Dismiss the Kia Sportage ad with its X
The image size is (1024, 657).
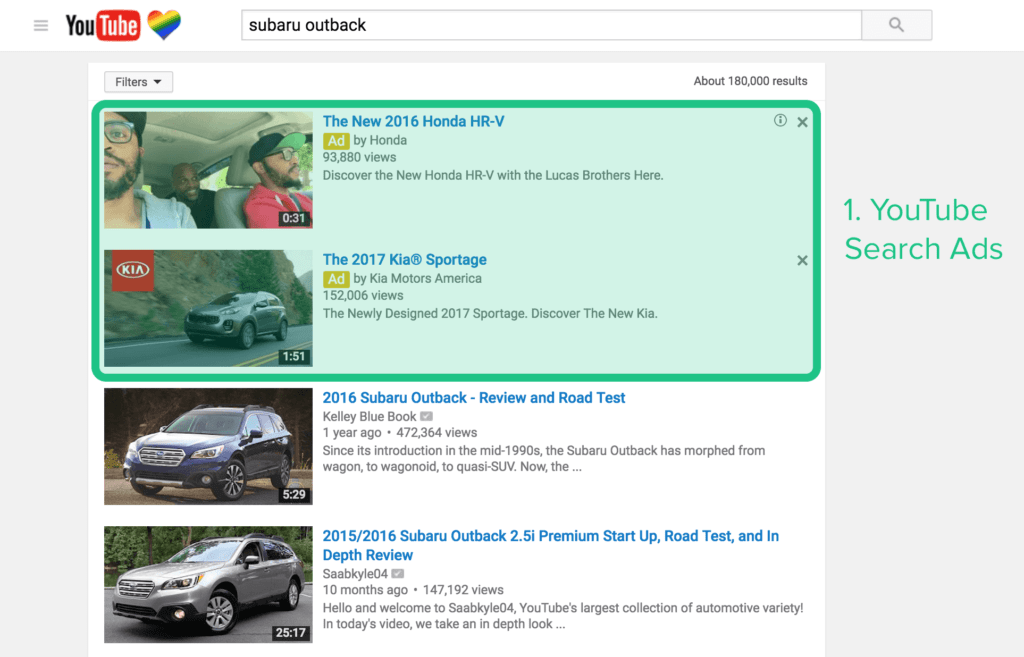802,260
